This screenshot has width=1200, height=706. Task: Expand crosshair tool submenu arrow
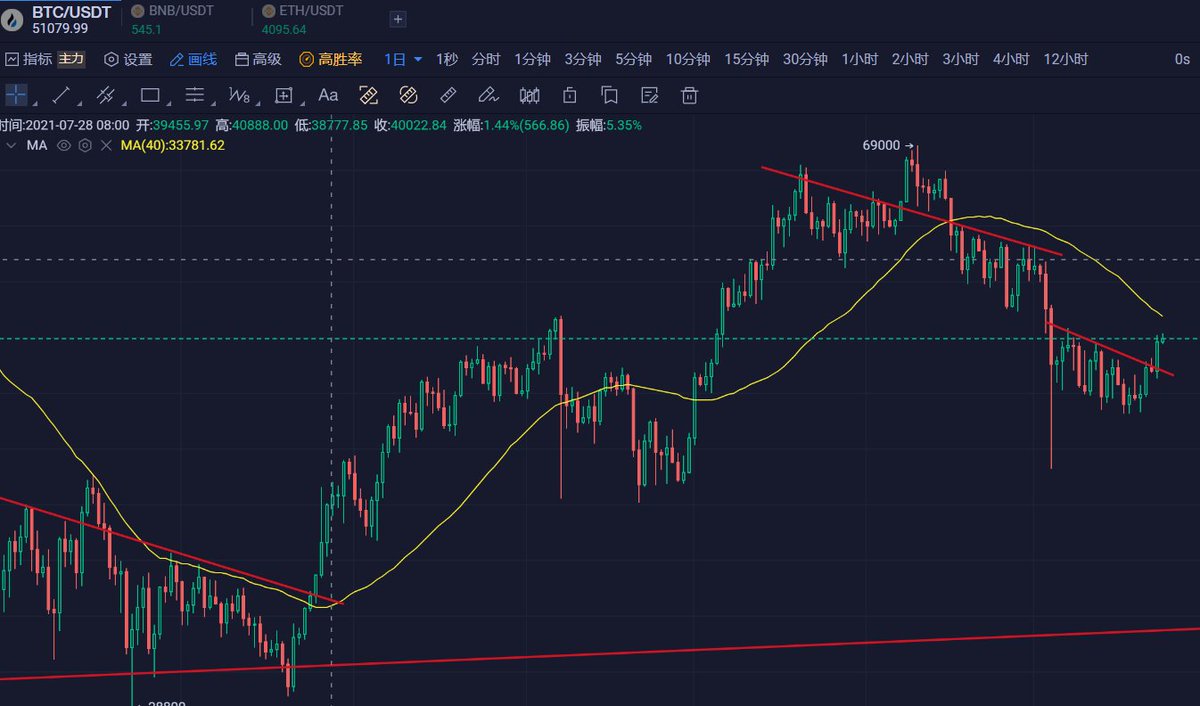click(35, 102)
